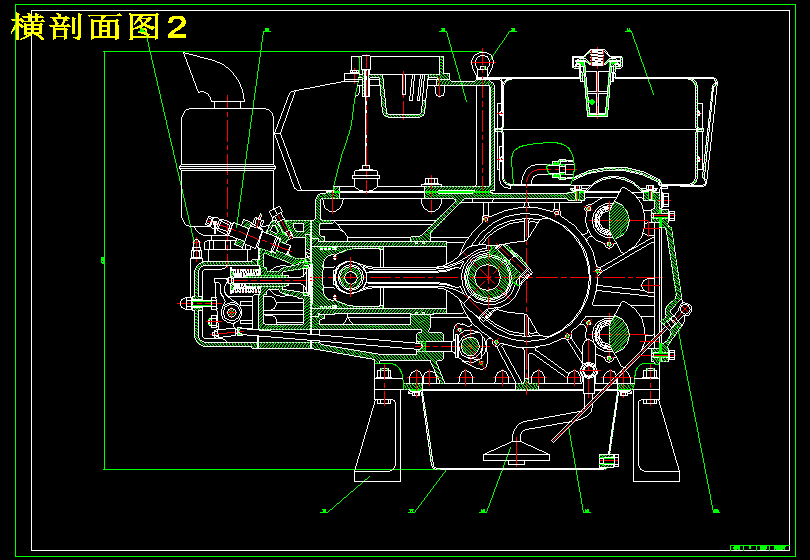Click the yellow title text 横剖面图2
This screenshot has height=560, width=810.
98,27
